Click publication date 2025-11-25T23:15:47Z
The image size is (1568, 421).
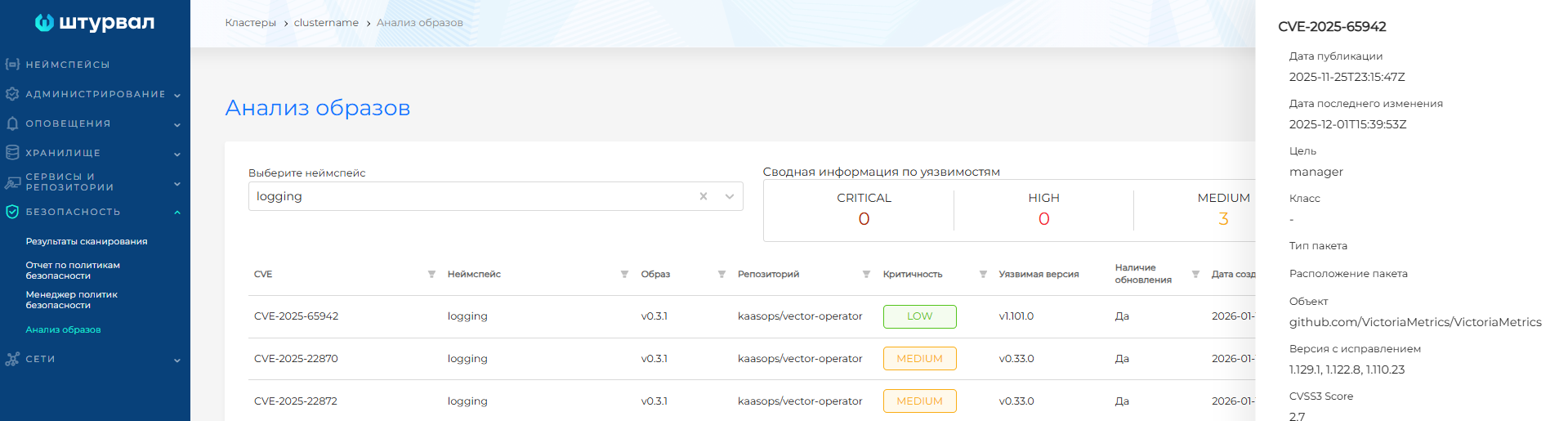tap(1347, 77)
